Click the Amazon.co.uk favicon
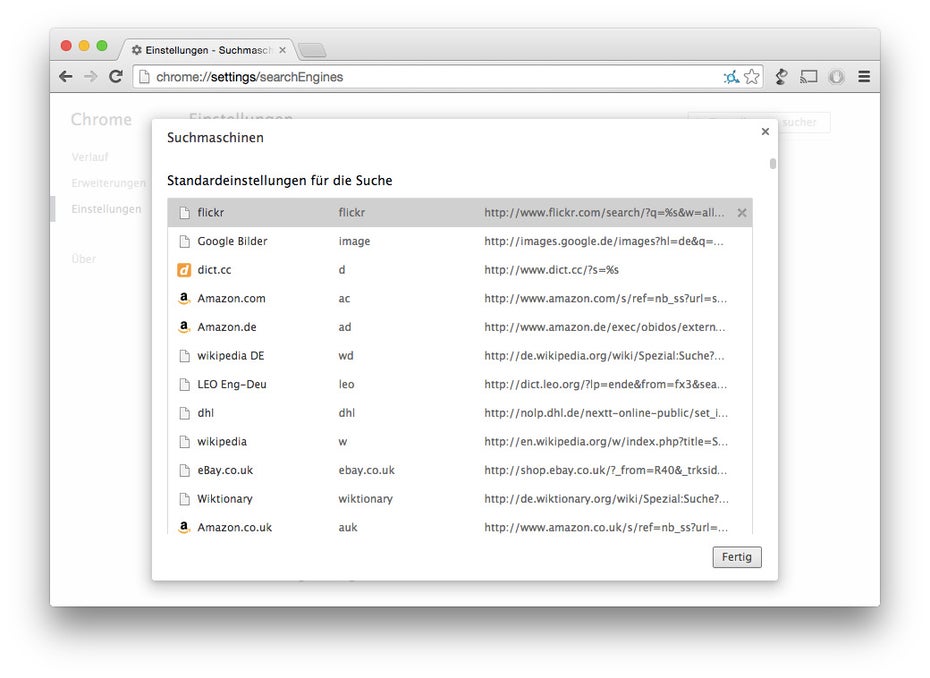 point(184,527)
